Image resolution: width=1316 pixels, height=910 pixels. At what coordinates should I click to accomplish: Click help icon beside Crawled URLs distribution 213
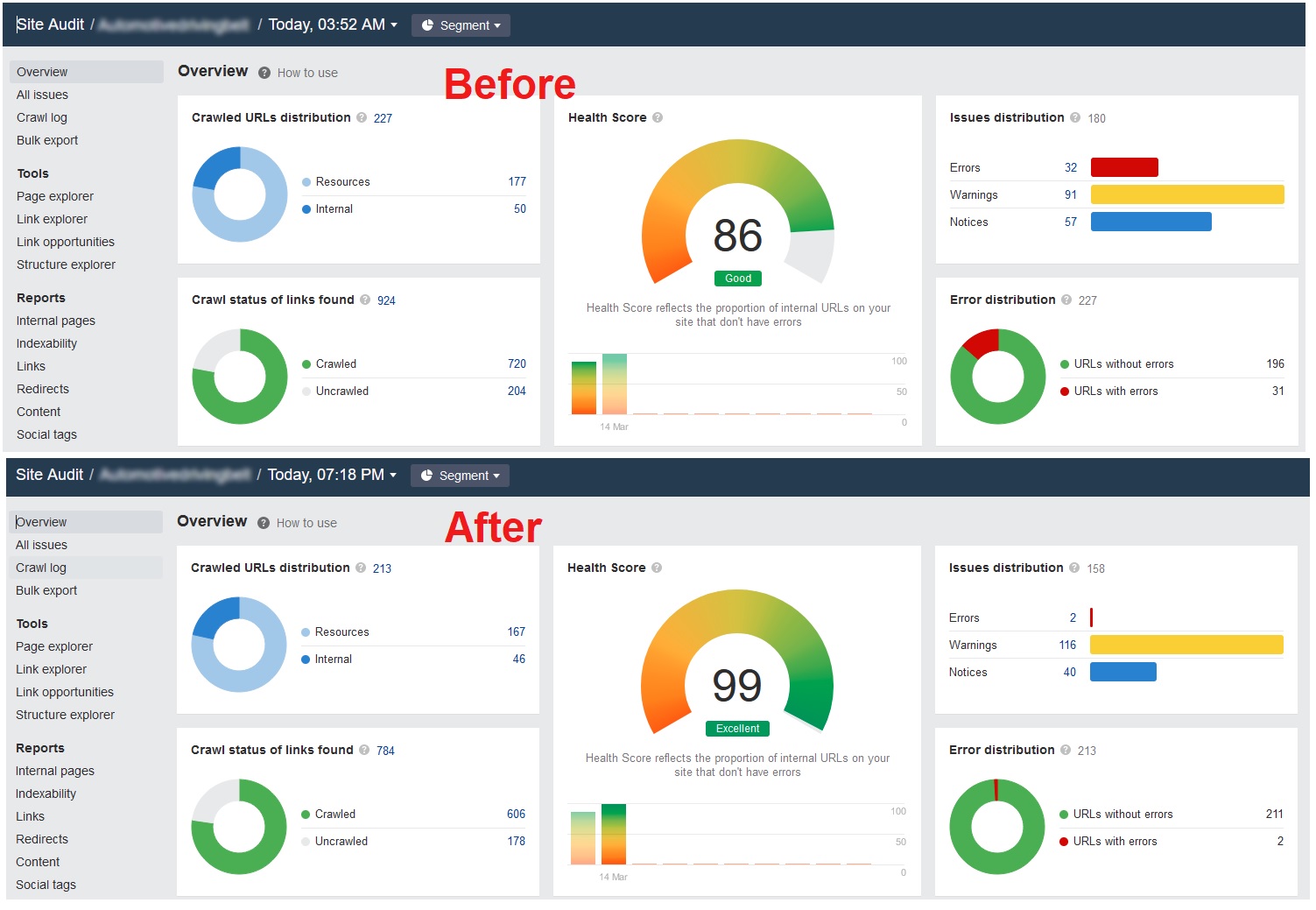click(x=361, y=568)
